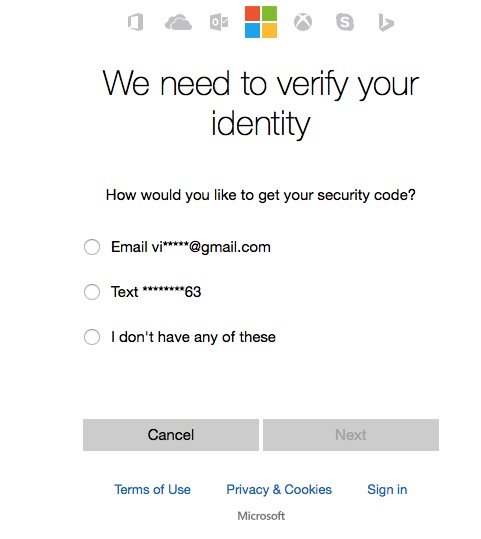481x539 pixels.
Task: Open Privacy & Cookies link
Action: click(279, 490)
